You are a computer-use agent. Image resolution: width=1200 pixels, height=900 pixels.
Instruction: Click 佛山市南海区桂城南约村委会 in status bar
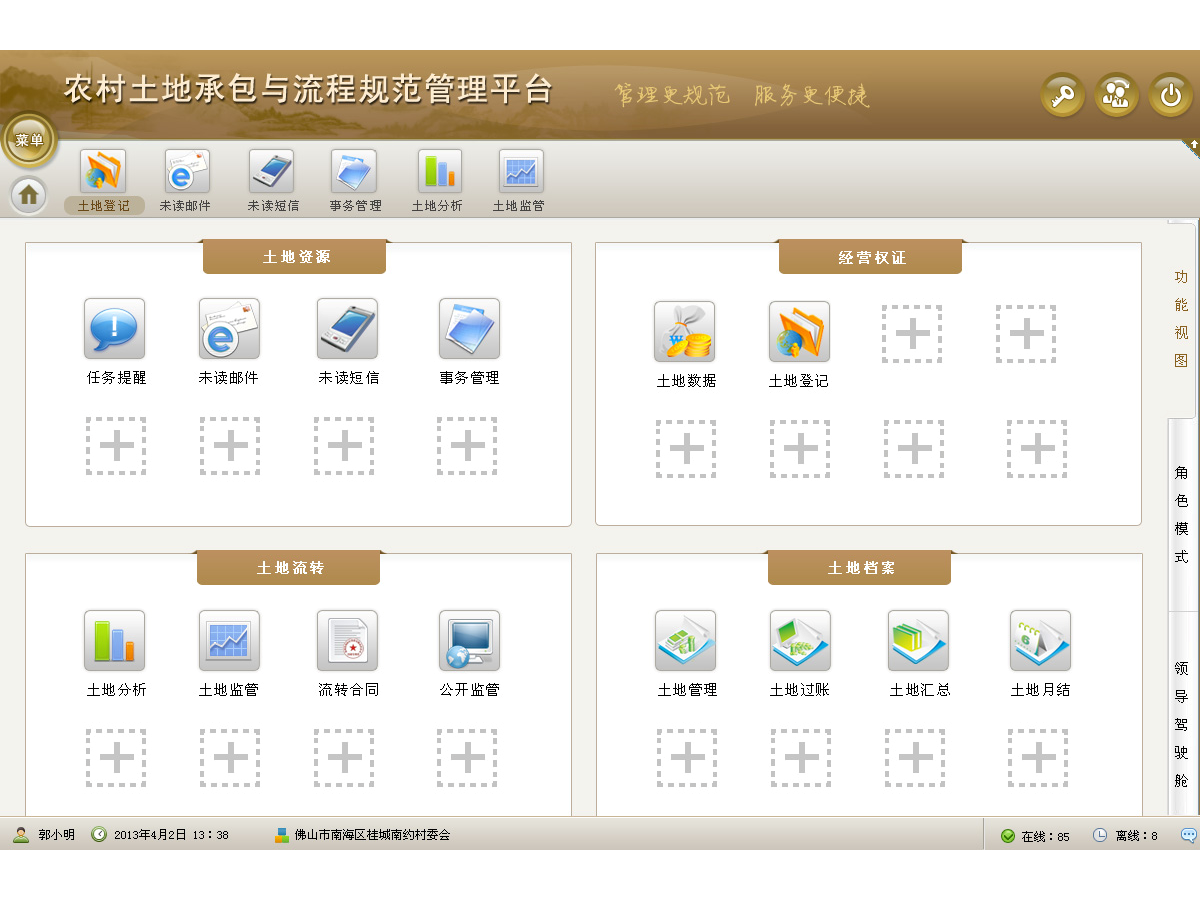tap(372, 835)
